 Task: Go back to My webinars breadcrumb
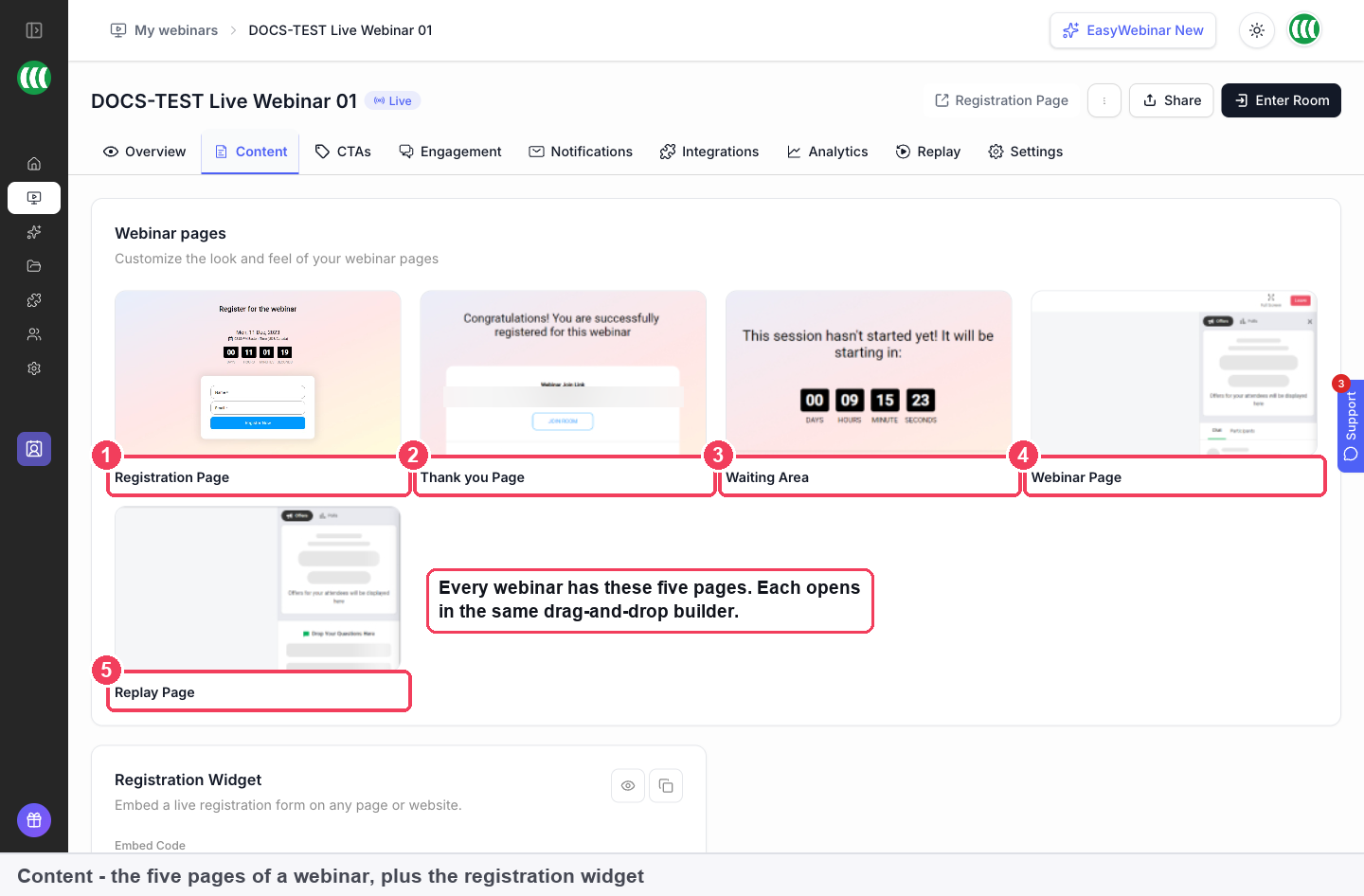(x=165, y=30)
